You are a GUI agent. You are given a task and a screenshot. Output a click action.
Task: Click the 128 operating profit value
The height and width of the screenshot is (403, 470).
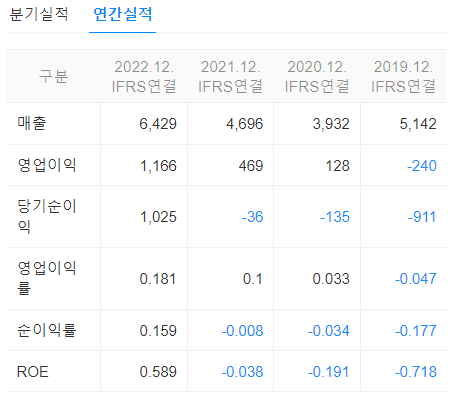[x=337, y=165]
